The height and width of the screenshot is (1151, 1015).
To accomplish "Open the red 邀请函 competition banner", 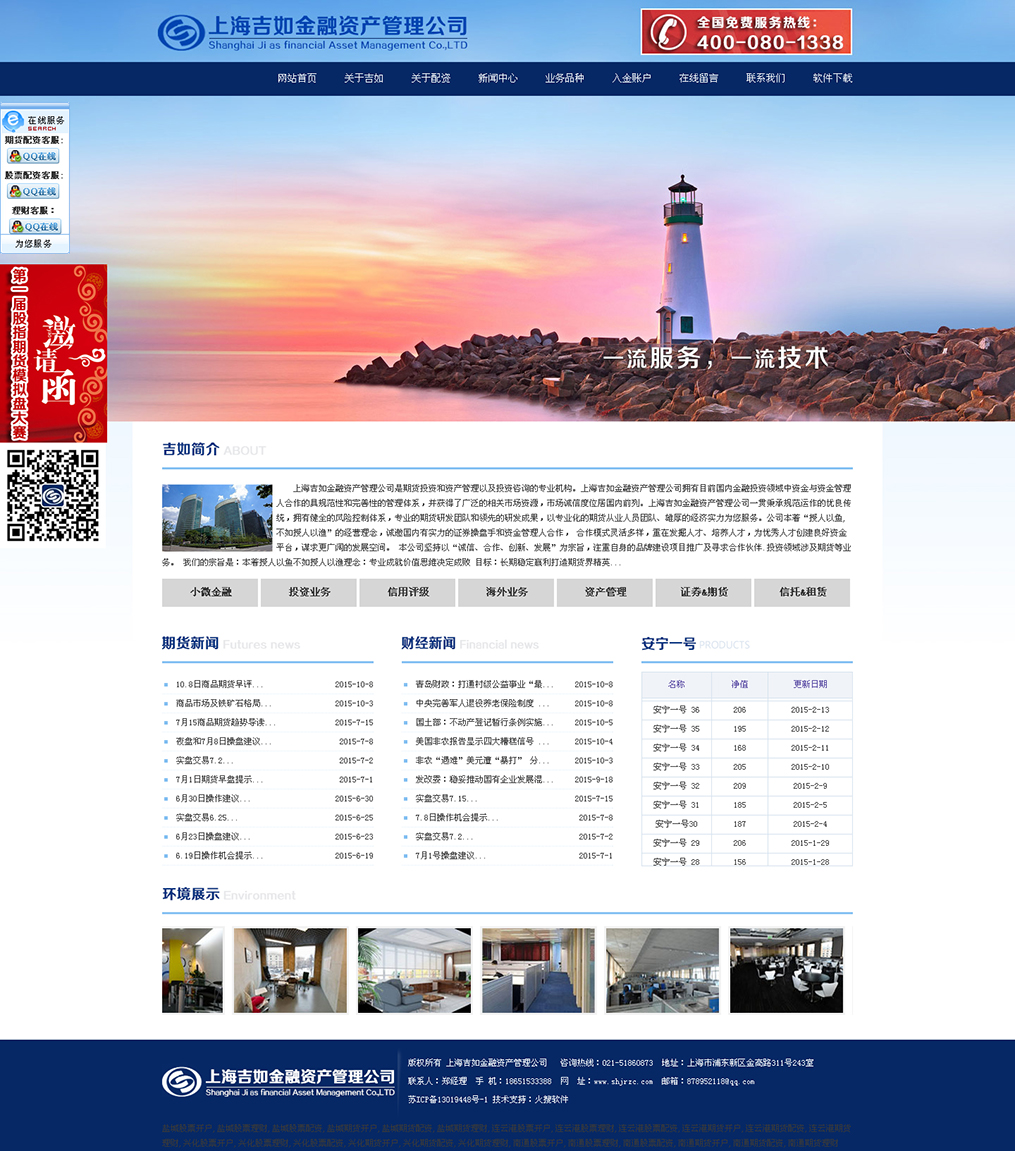I will 54,353.
